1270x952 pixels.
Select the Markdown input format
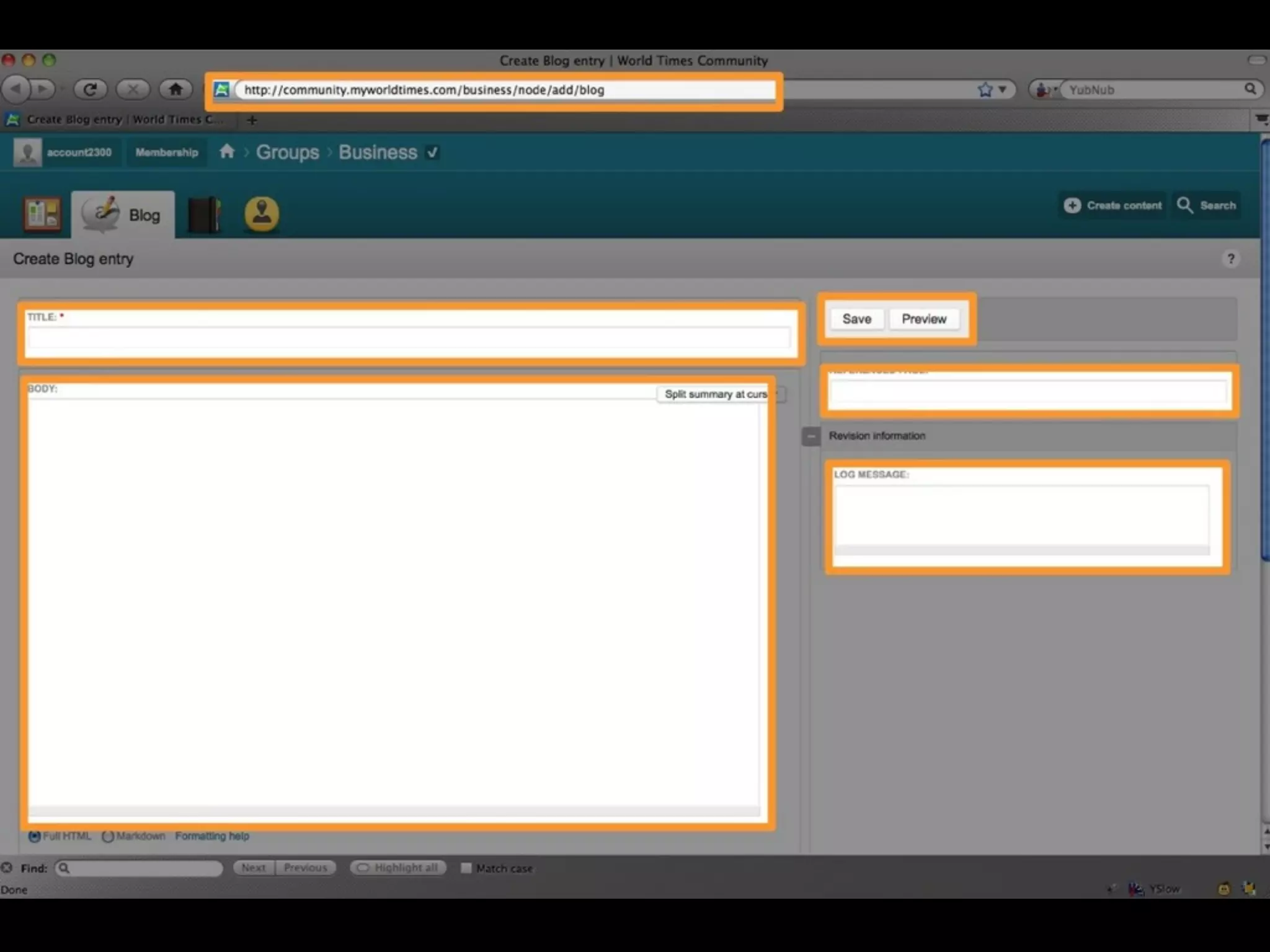108,836
